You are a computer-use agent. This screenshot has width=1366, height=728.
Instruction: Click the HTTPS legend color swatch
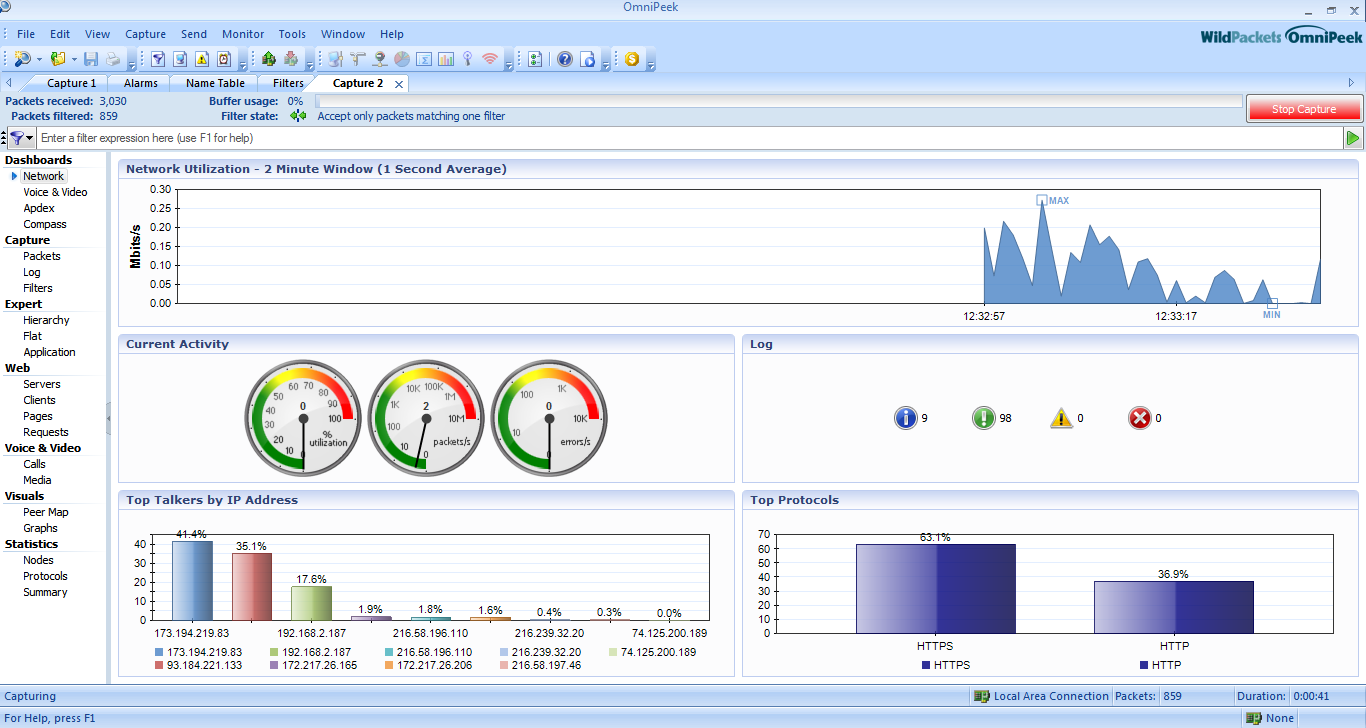926,665
